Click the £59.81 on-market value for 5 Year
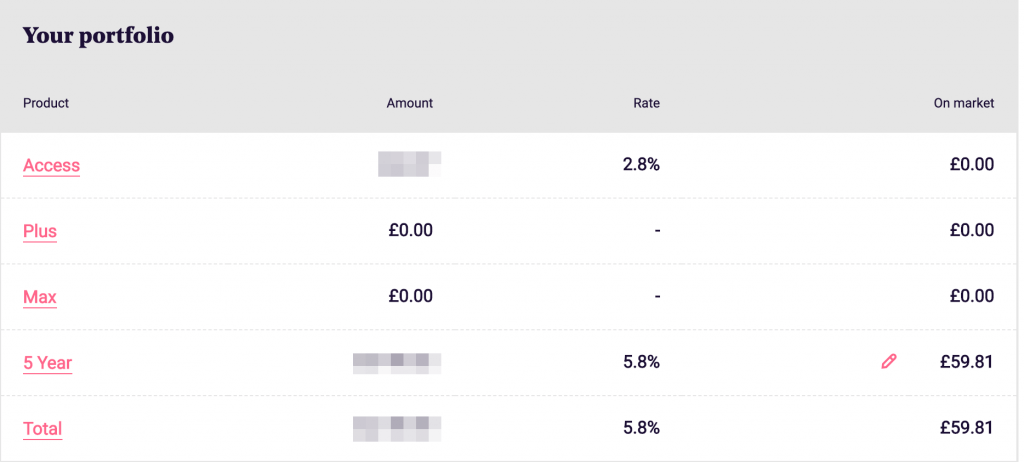 pos(966,362)
